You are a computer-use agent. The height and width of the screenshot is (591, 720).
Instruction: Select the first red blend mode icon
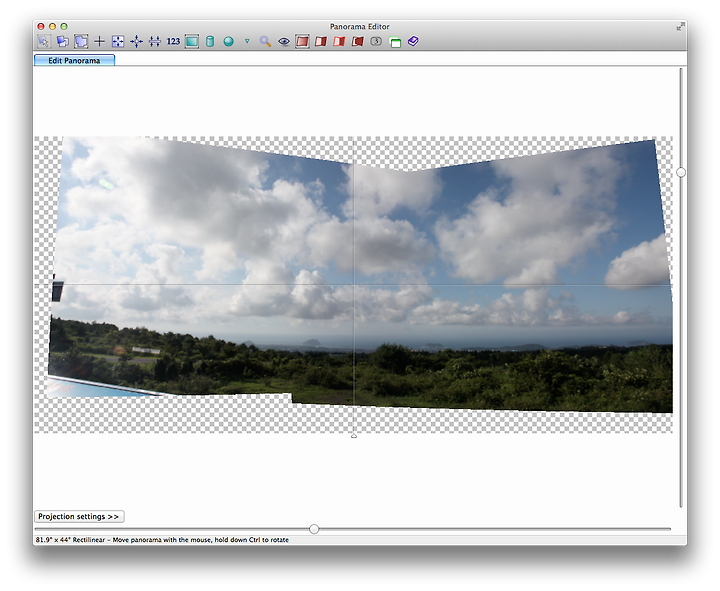(x=302, y=41)
